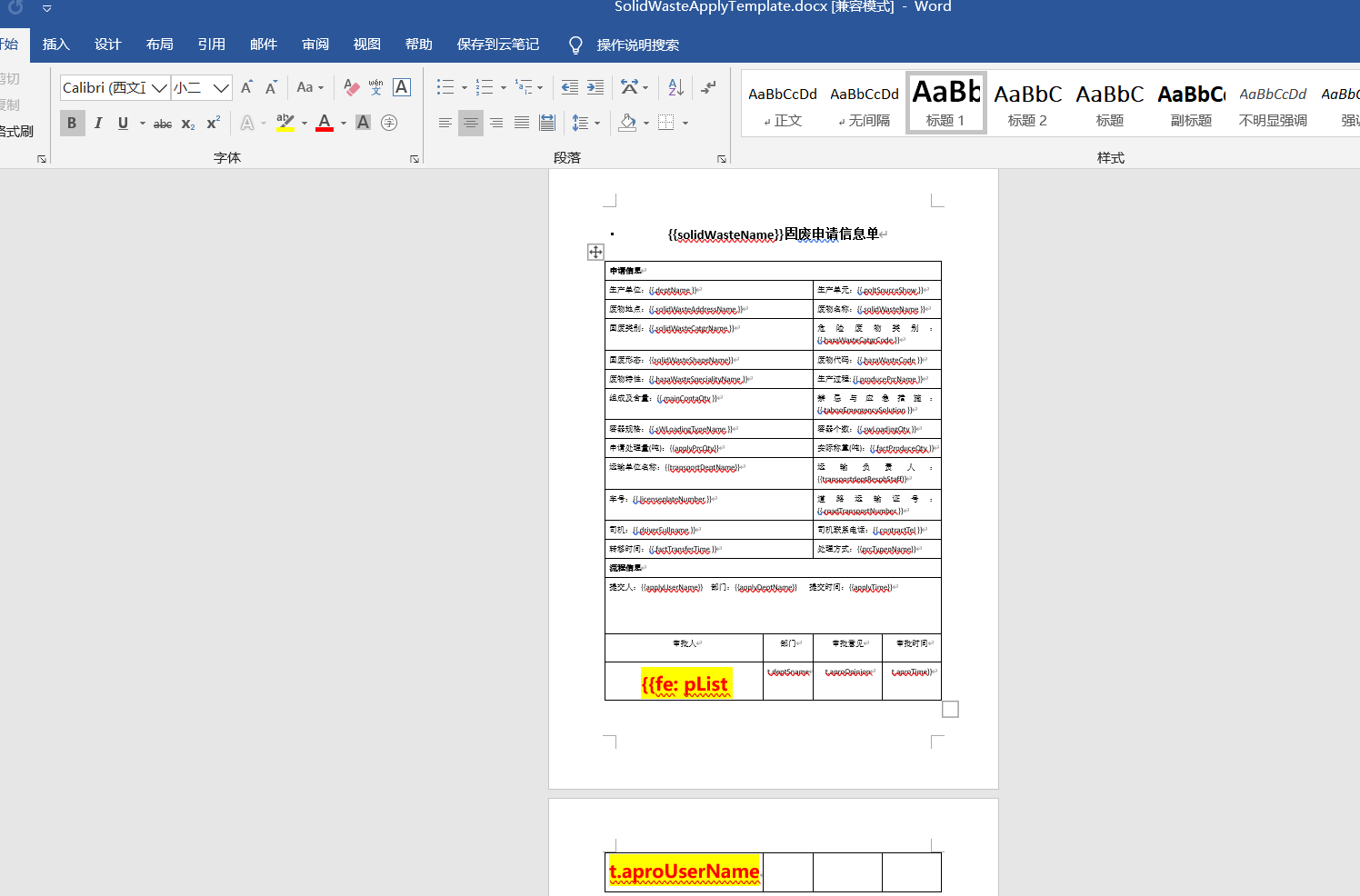The width and height of the screenshot is (1360, 896).
Task: Open the 插入 tab
Action: pyautogui.click(x=56, y=45)
